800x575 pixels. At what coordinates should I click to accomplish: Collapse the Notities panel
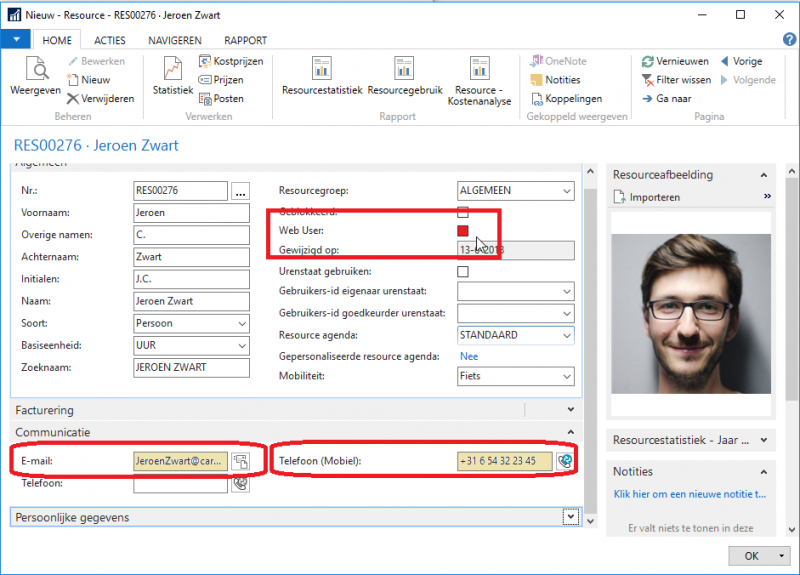763,472
